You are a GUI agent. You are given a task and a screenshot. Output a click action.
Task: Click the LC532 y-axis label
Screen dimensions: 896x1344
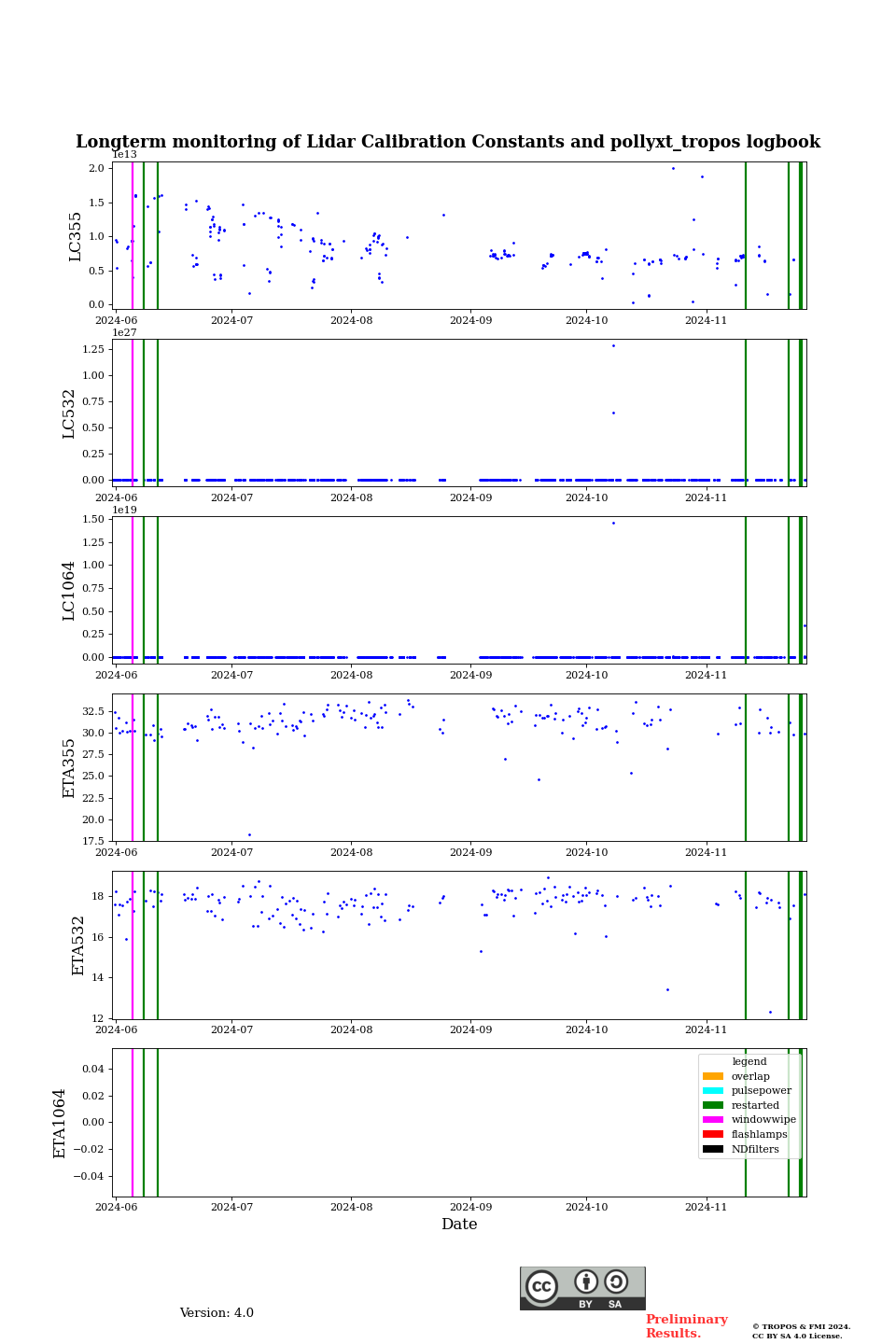(x=69, y=413)
